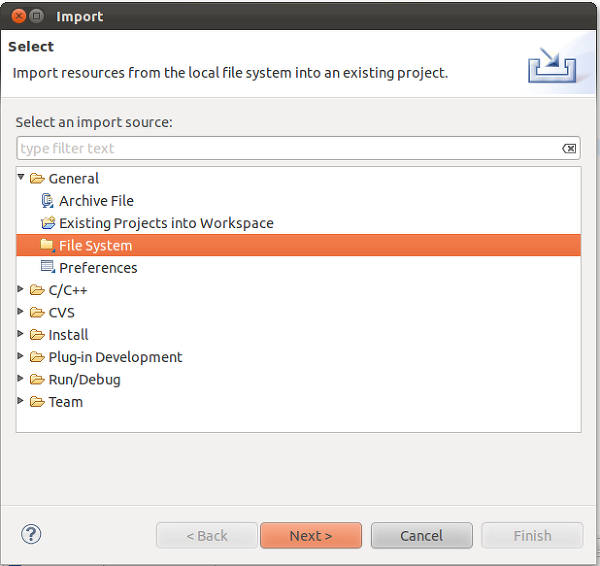The height and width of the screenshot is (566, 600).
Task: Click the File System folder icon
Action: point(47,245)
